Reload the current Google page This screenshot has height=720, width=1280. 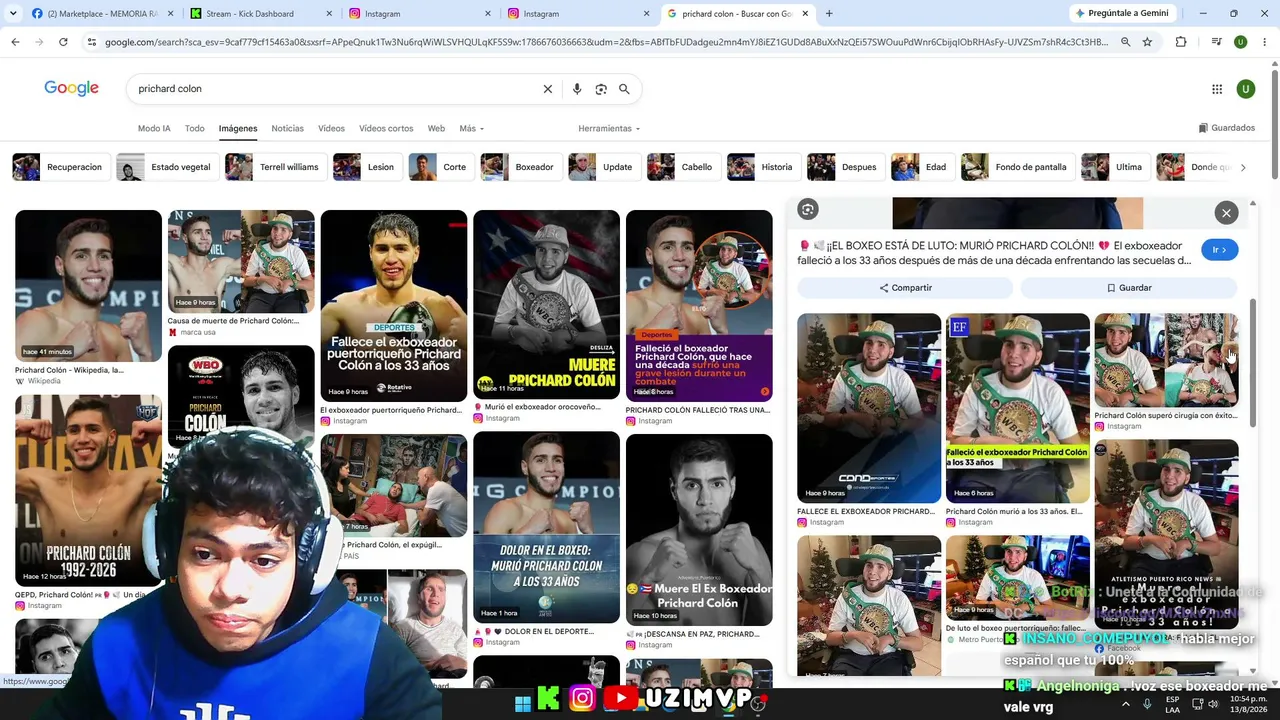coord(63,42)
